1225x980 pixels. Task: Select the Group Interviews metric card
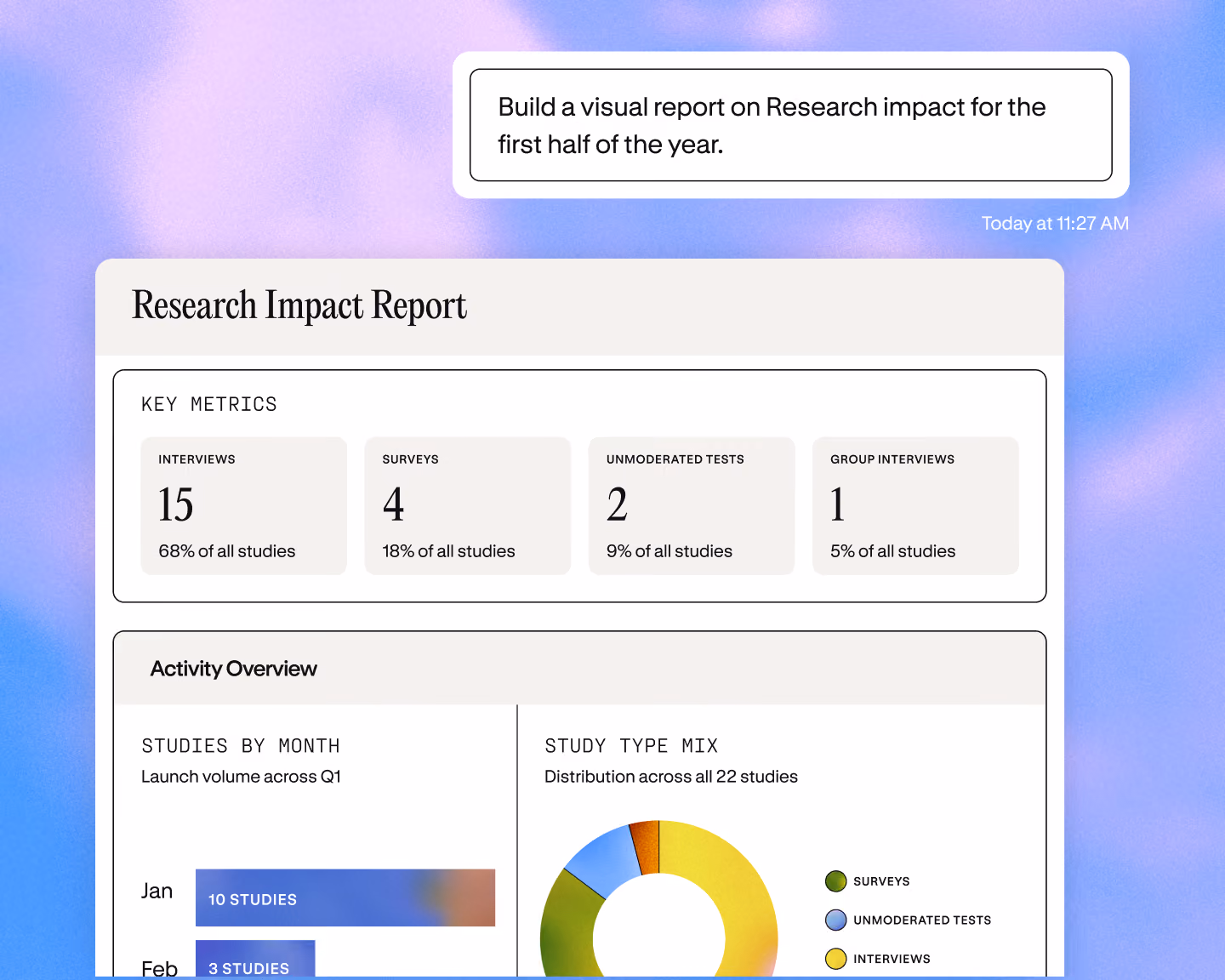(x=915, y=505)
